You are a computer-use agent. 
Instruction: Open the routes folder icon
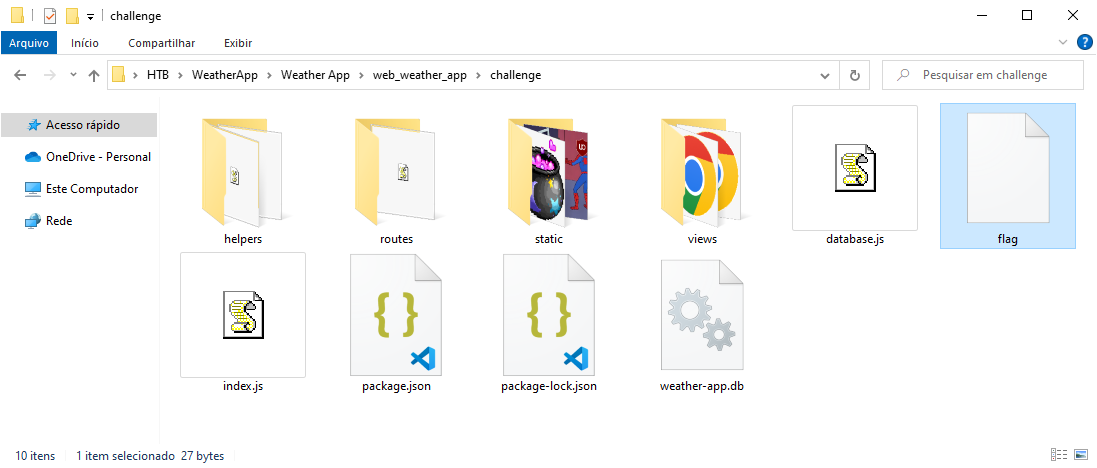tap(395, 173)
